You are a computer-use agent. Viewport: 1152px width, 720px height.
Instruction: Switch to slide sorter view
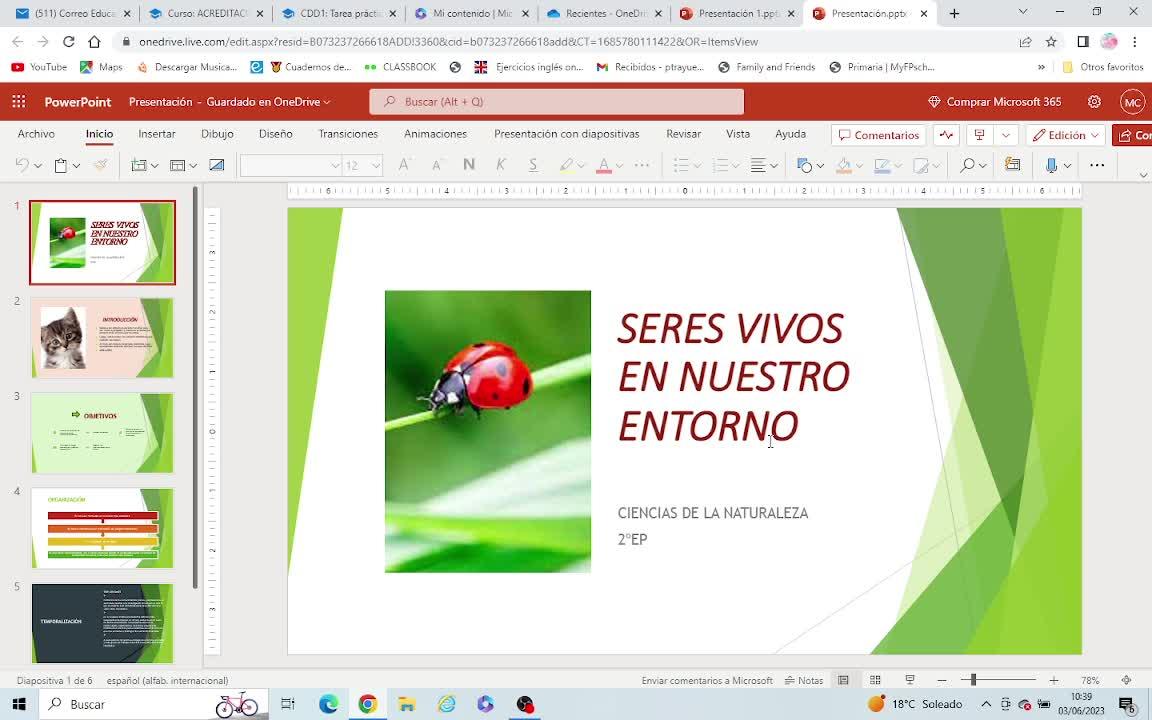pyautogui.click(x=875, y=680)
